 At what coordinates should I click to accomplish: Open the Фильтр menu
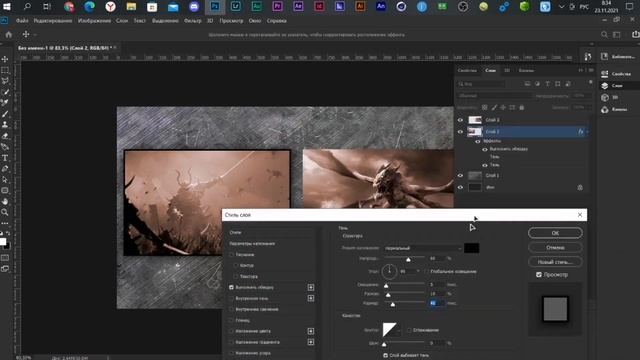point(192,20)
